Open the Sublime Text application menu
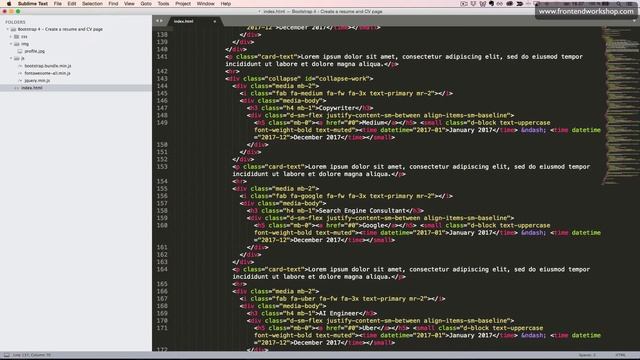Viewport: 640px width, 360px height. point(33,4)
